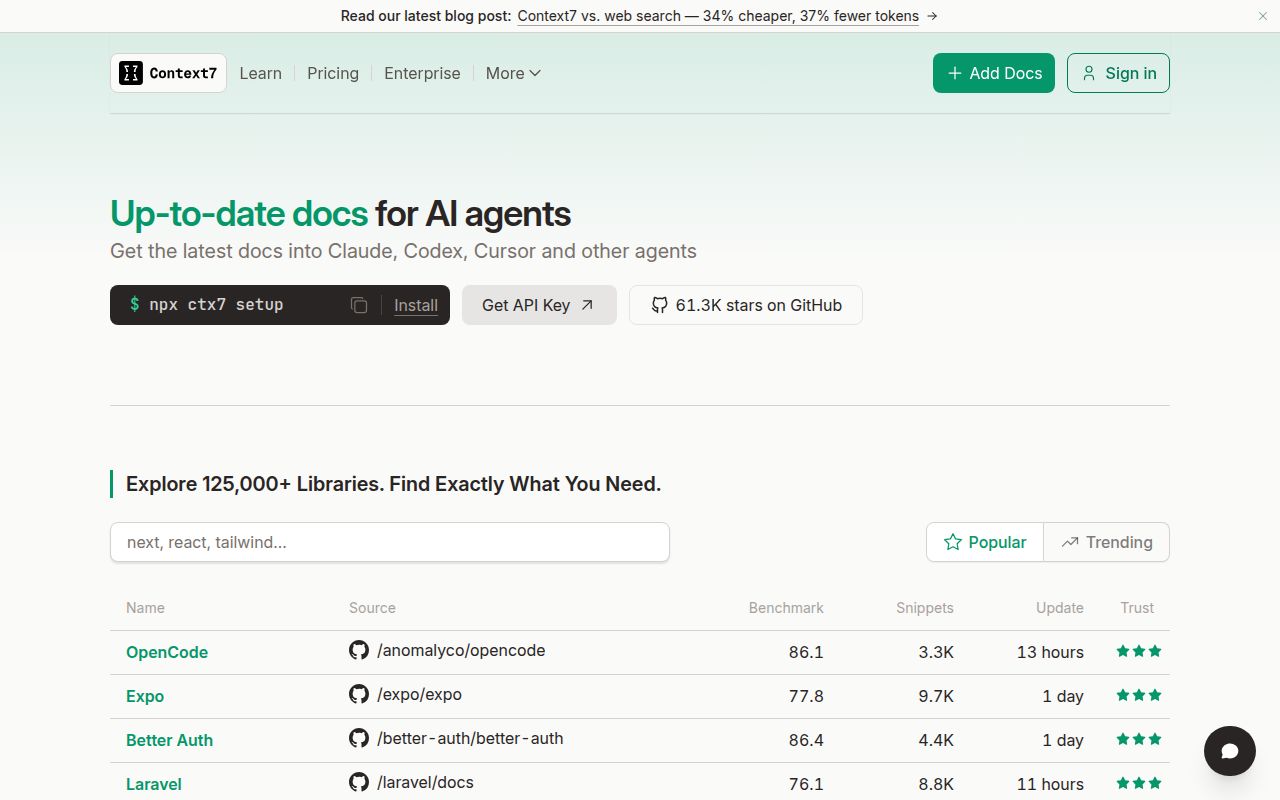Click the Context7 logo icon
The width and height of the screenshot is (1280, 800).
click(131, 73)
